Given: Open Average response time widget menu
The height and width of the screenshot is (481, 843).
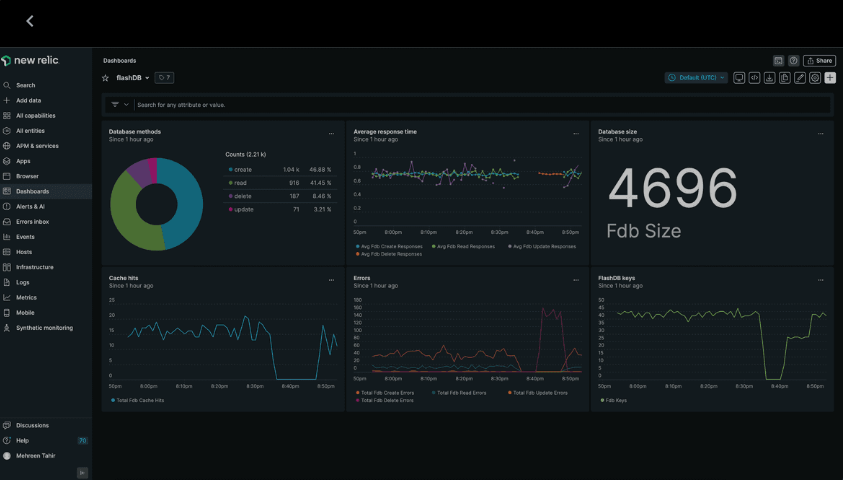Looking at the screenshot, I should click(576, 134).
